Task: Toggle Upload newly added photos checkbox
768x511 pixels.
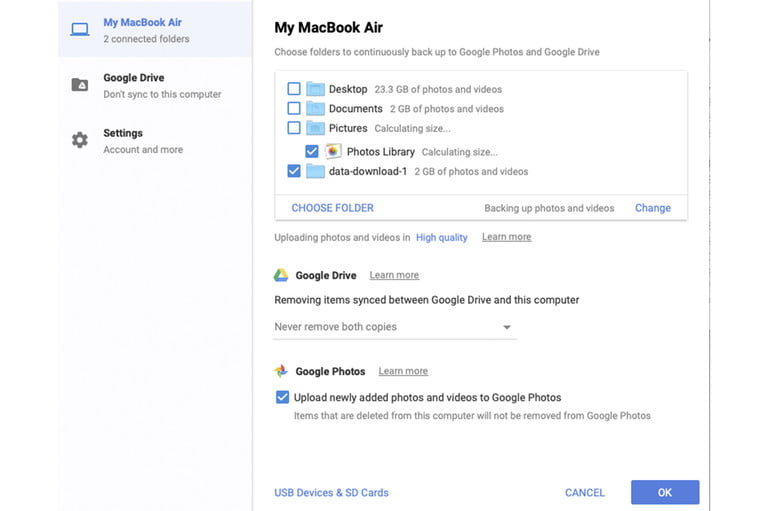Action: (x=282, y=397)
